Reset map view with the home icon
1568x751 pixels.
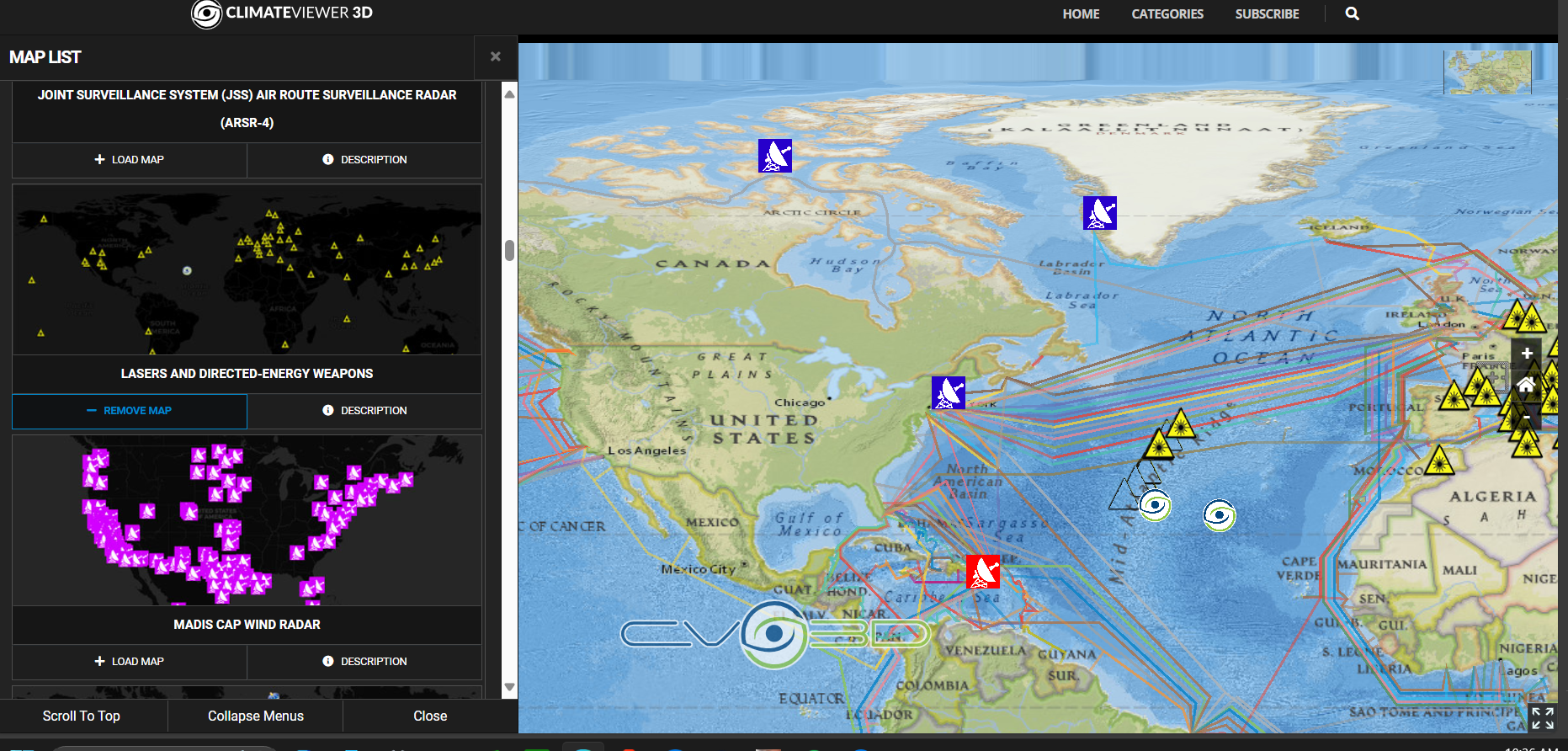(x=1527, y=385)
